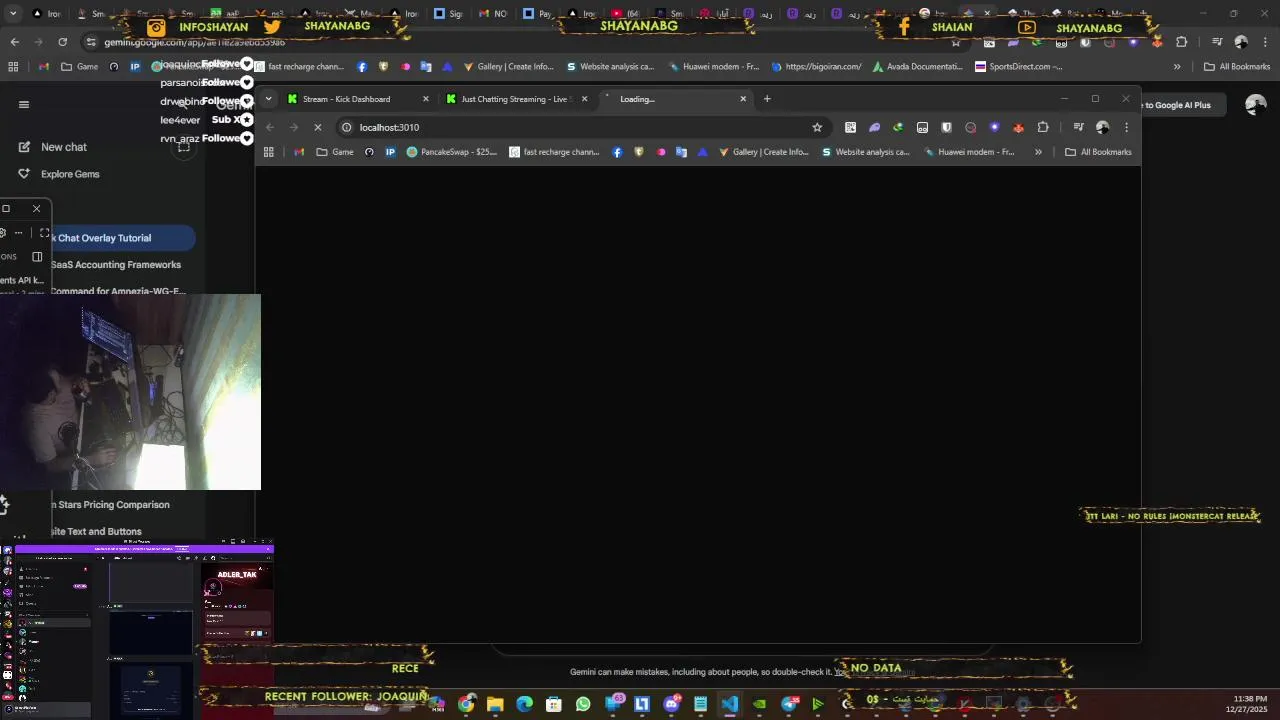
Task: Open the Site Text and Buttons conversation
Action: click(x=95, y=531)
